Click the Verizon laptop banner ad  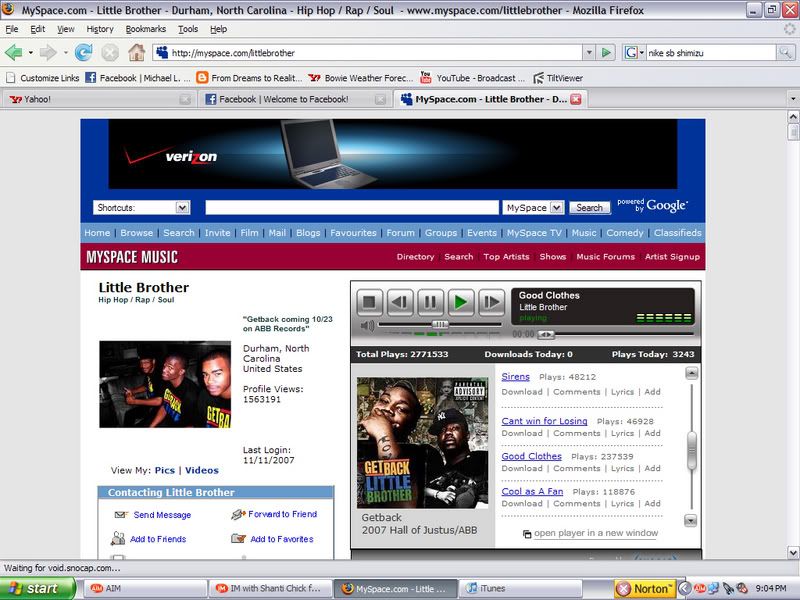pyautogui.click(x=393, y=154)
